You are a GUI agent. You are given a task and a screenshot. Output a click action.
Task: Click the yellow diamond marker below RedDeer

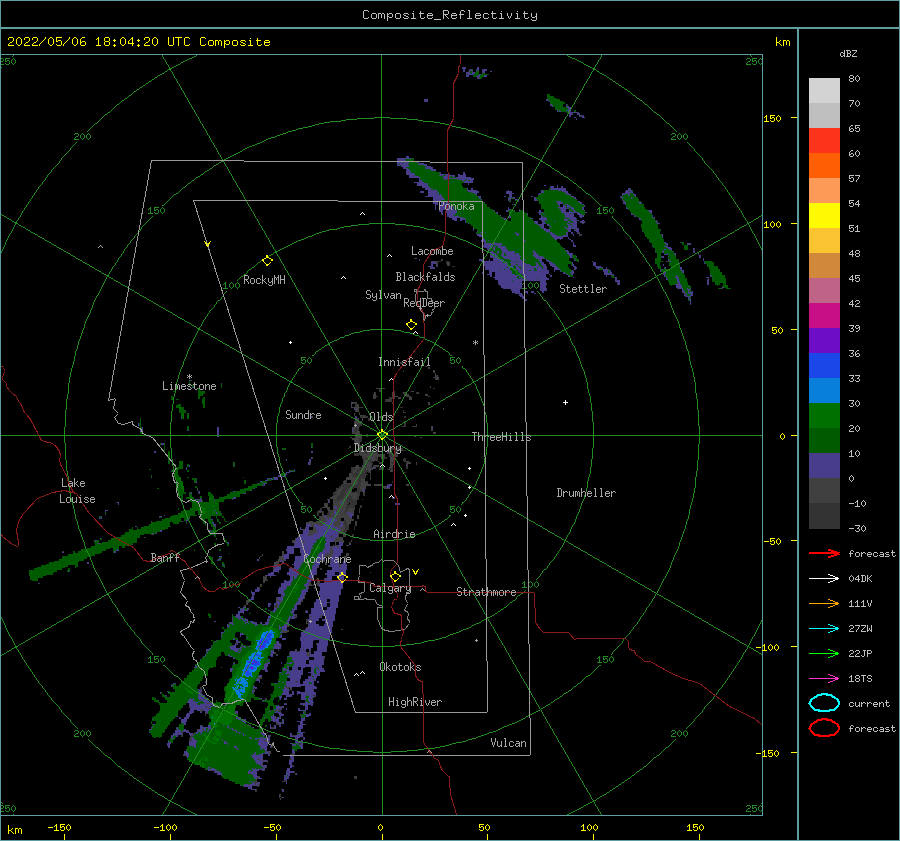tap(412, 324)
